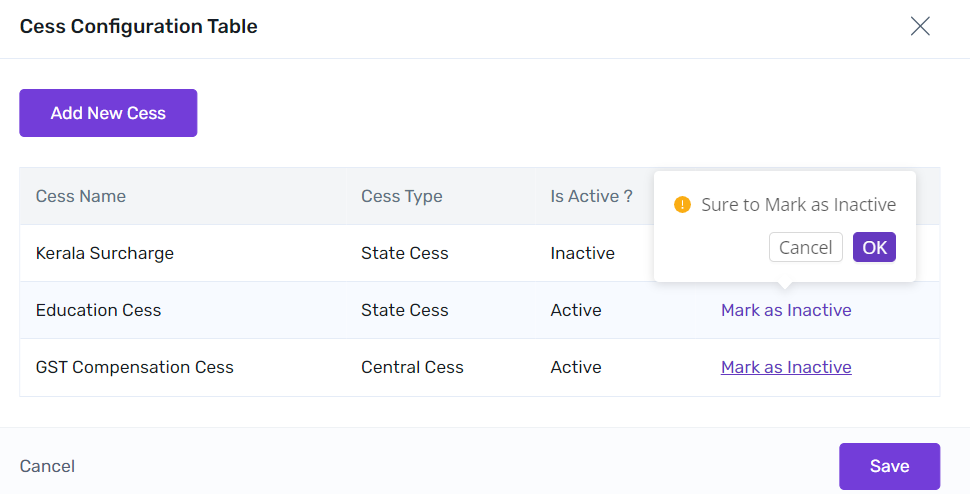Click the Active status of GST Compensation Cess
The height and width of the screenshot is (494, 970).
click(576, 367)
